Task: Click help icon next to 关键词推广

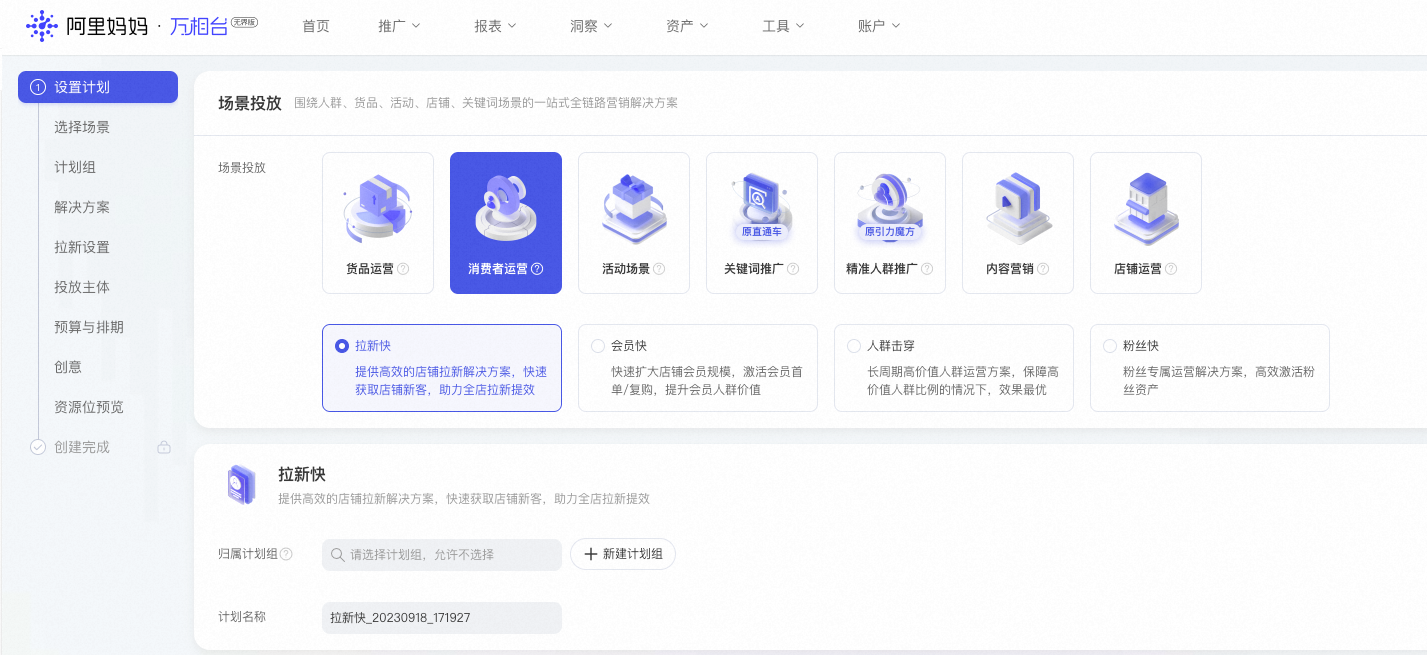Action: click(793, 269)
